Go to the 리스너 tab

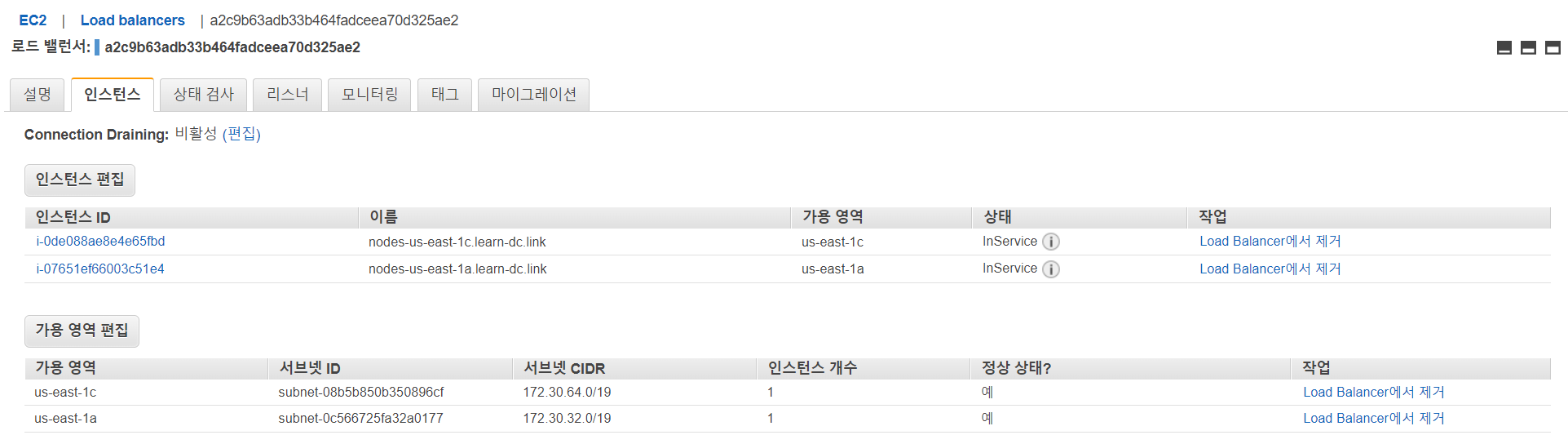(288, 95)
